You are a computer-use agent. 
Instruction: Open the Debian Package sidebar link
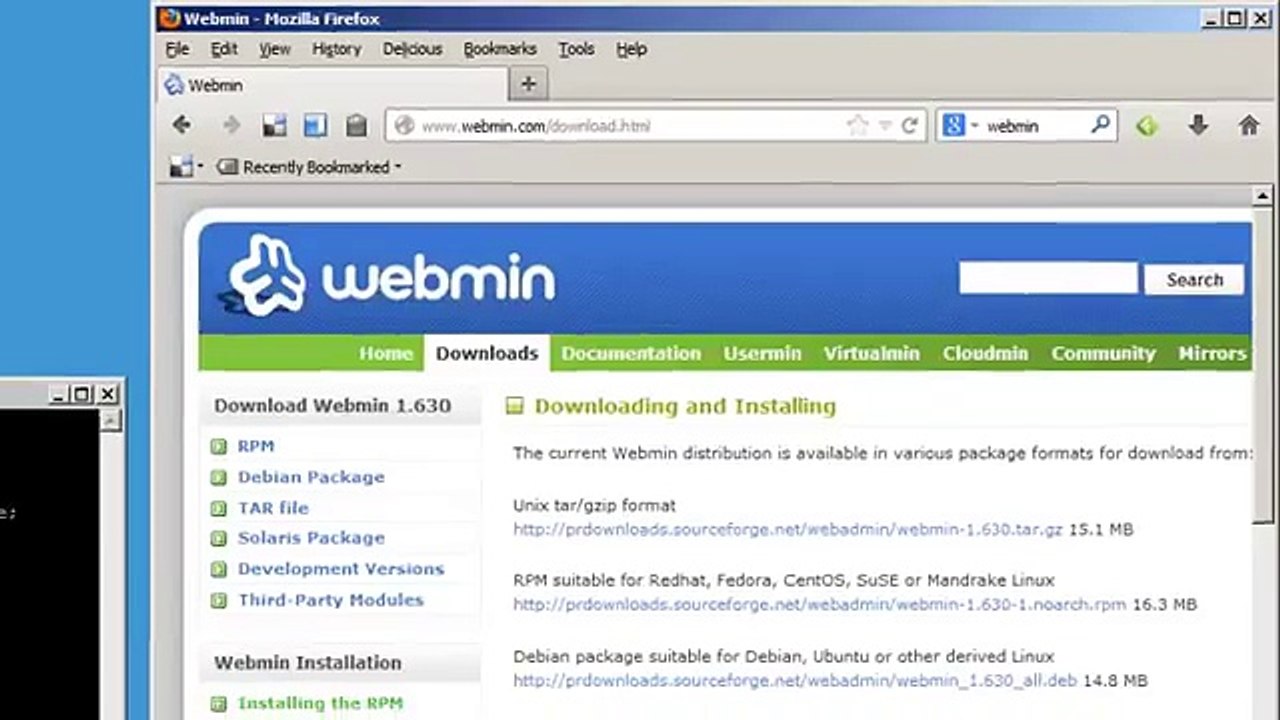[311, 477]
